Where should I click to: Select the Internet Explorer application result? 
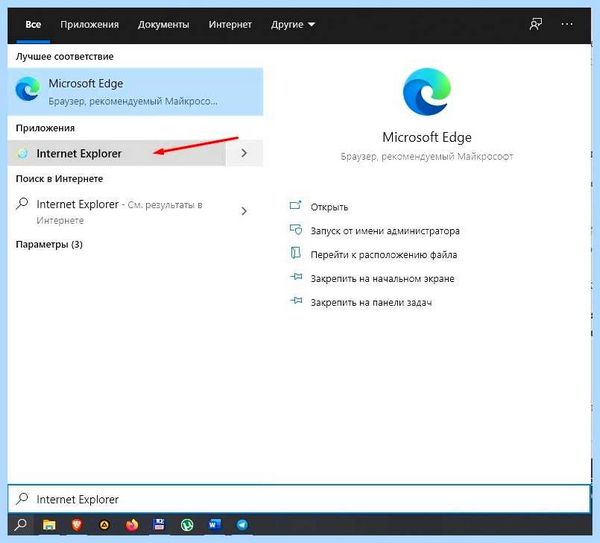tap(116, 153)
